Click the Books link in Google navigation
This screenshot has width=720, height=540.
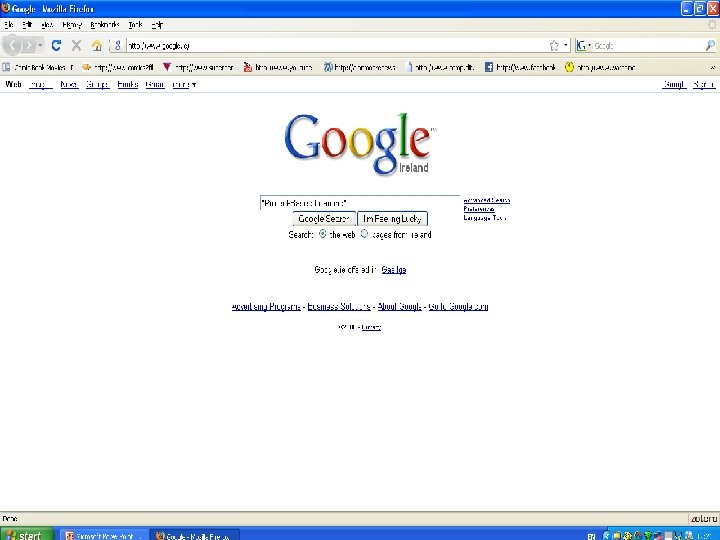point(128,84)
